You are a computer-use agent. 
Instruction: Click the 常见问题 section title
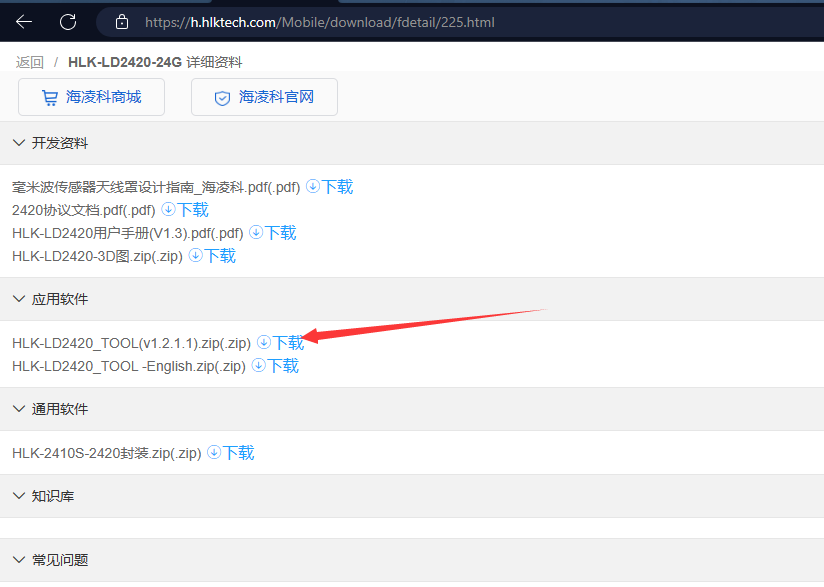click(60, 560)
